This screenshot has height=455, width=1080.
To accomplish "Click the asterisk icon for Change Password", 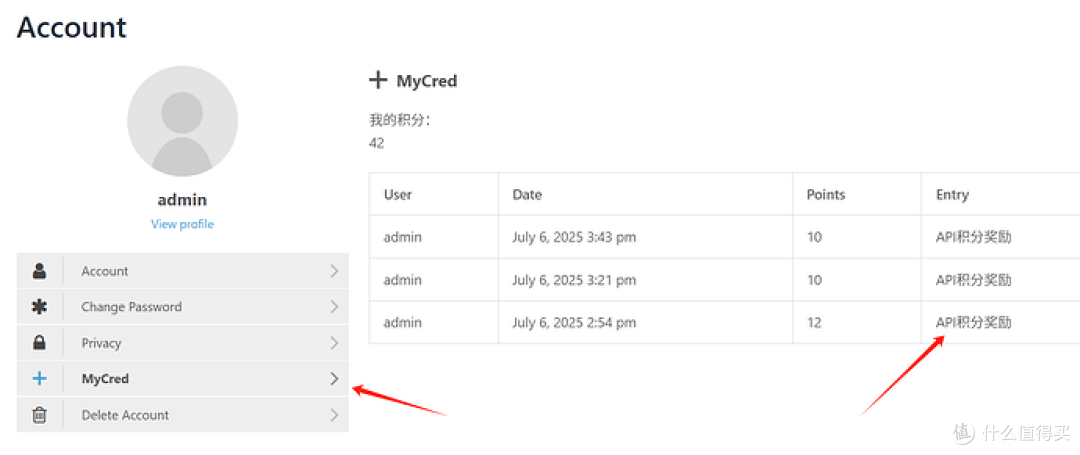I will pos(40,307).
